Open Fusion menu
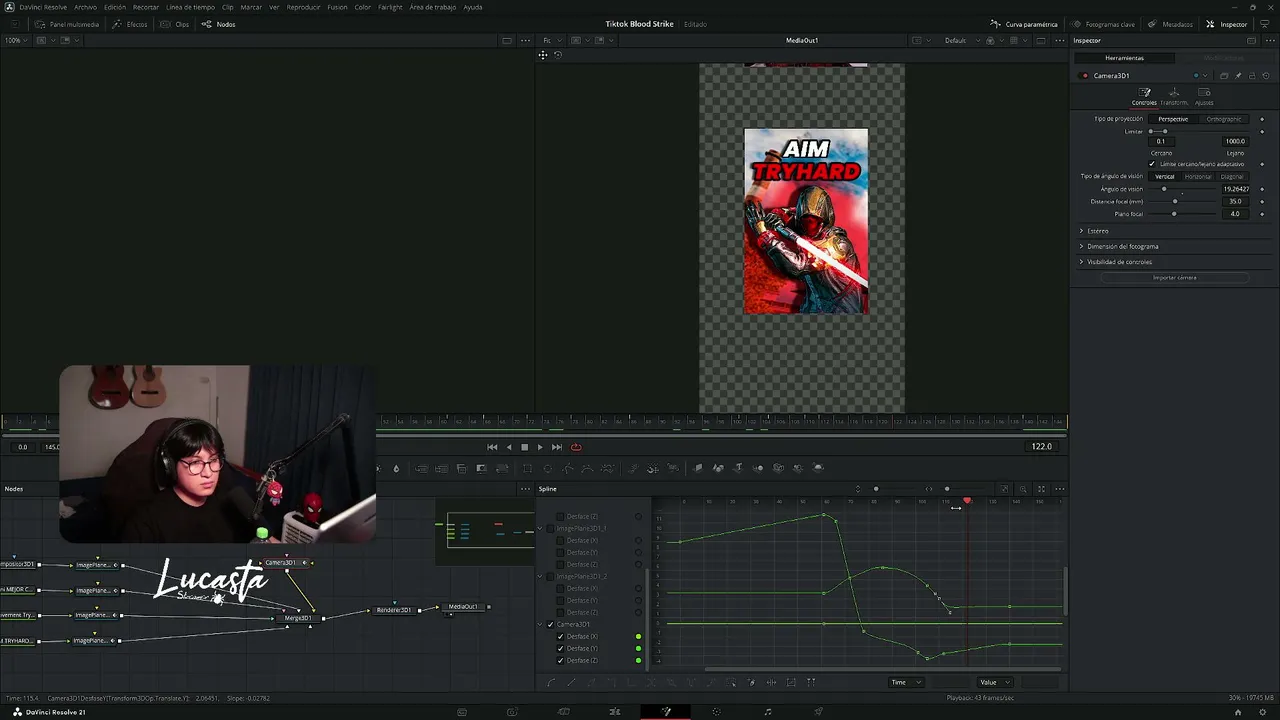 (337, 7)
